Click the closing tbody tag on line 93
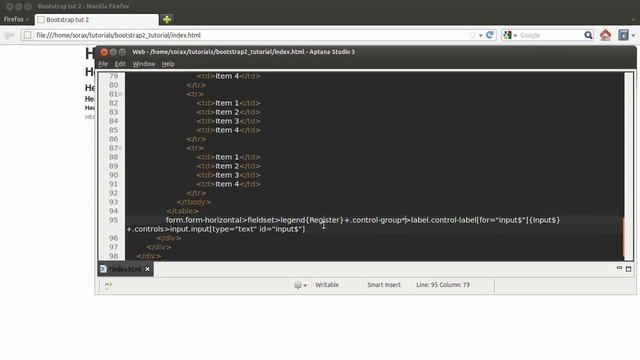Viewport: 640px width, 360px height. 194,202
